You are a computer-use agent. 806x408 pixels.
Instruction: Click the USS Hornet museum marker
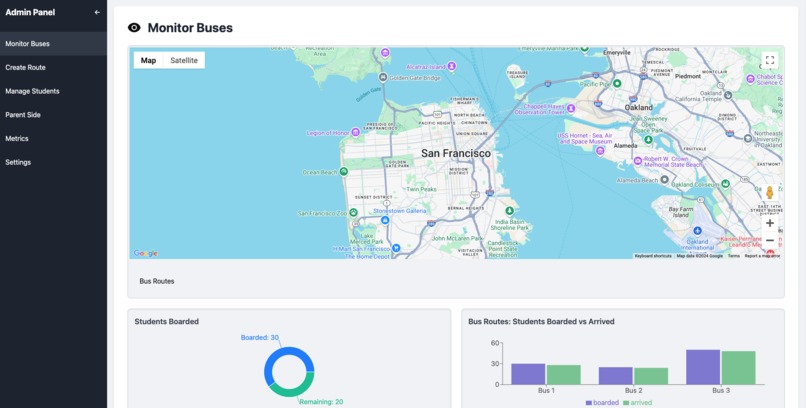pos(600,151)
